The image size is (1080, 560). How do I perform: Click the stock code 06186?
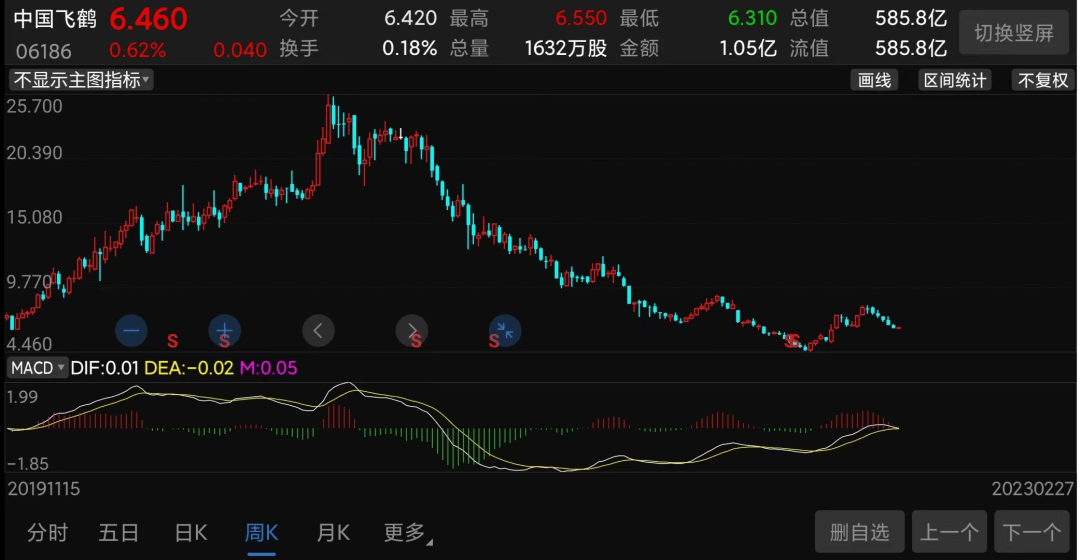coord(43,51)
